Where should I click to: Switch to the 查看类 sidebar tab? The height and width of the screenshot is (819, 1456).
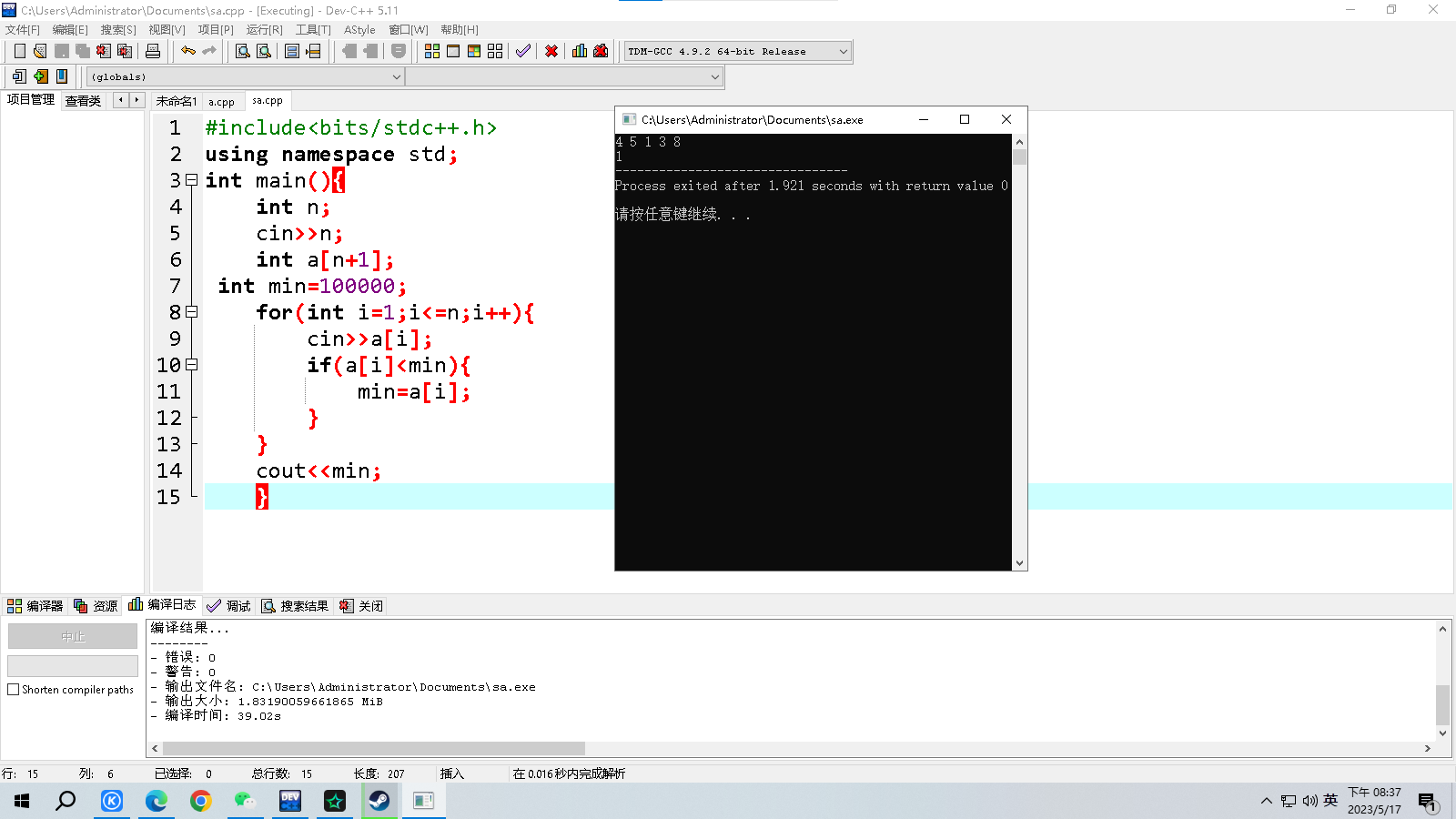coord(83,100)
